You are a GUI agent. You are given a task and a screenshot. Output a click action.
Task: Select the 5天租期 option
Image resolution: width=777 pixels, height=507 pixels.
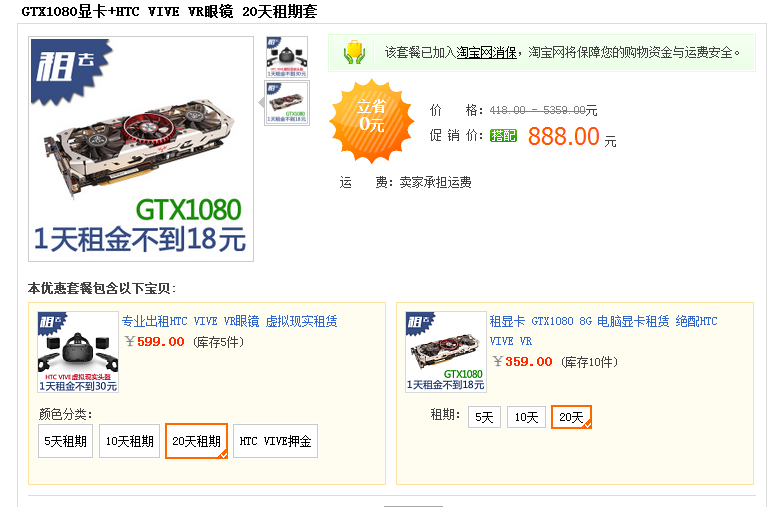tap(65, 441)
